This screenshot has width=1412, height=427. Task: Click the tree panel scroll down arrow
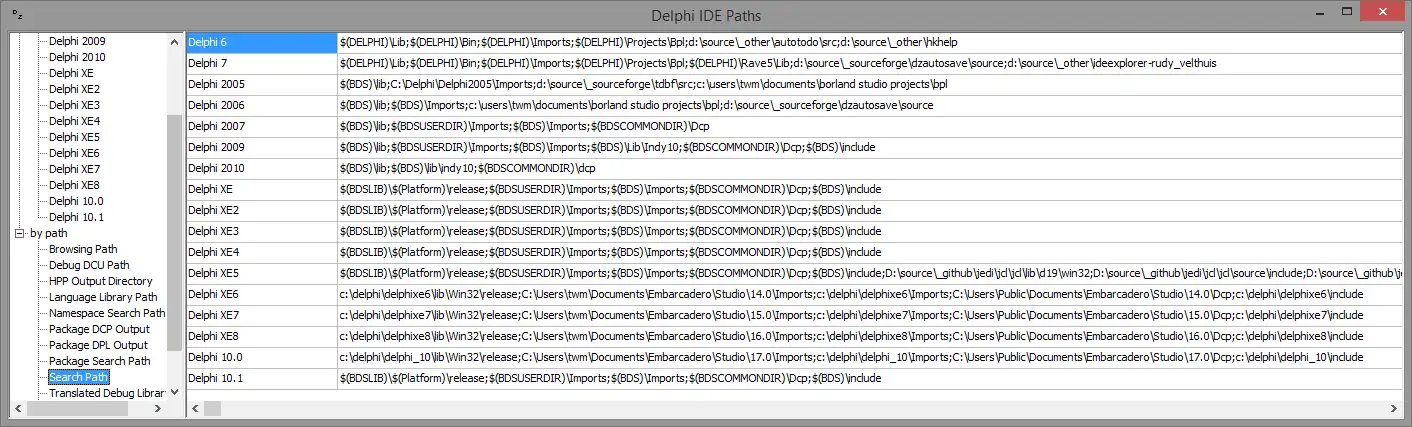pos(175,393)
